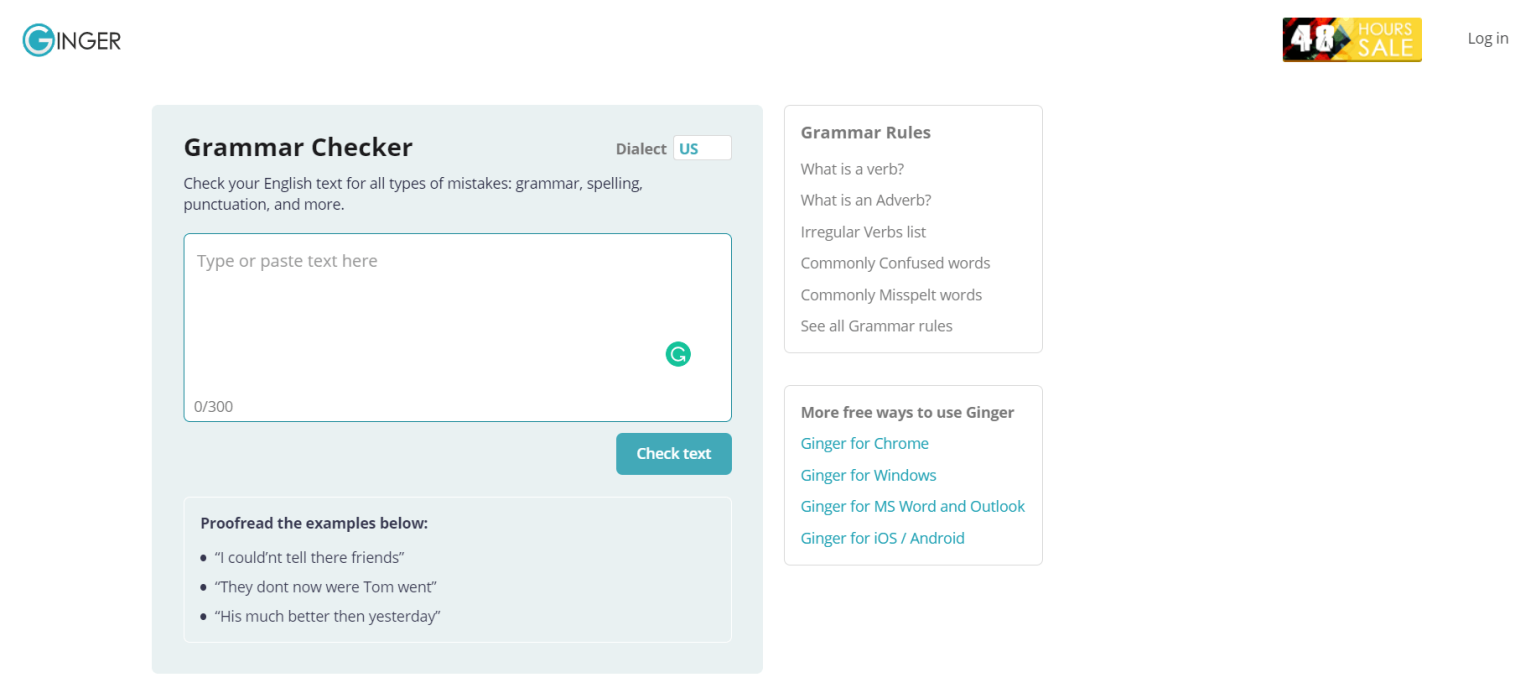This screenshot has width=1536, height=688.
Task: Select example "I could'nt tell there friends"
Action: coord(309,557)
